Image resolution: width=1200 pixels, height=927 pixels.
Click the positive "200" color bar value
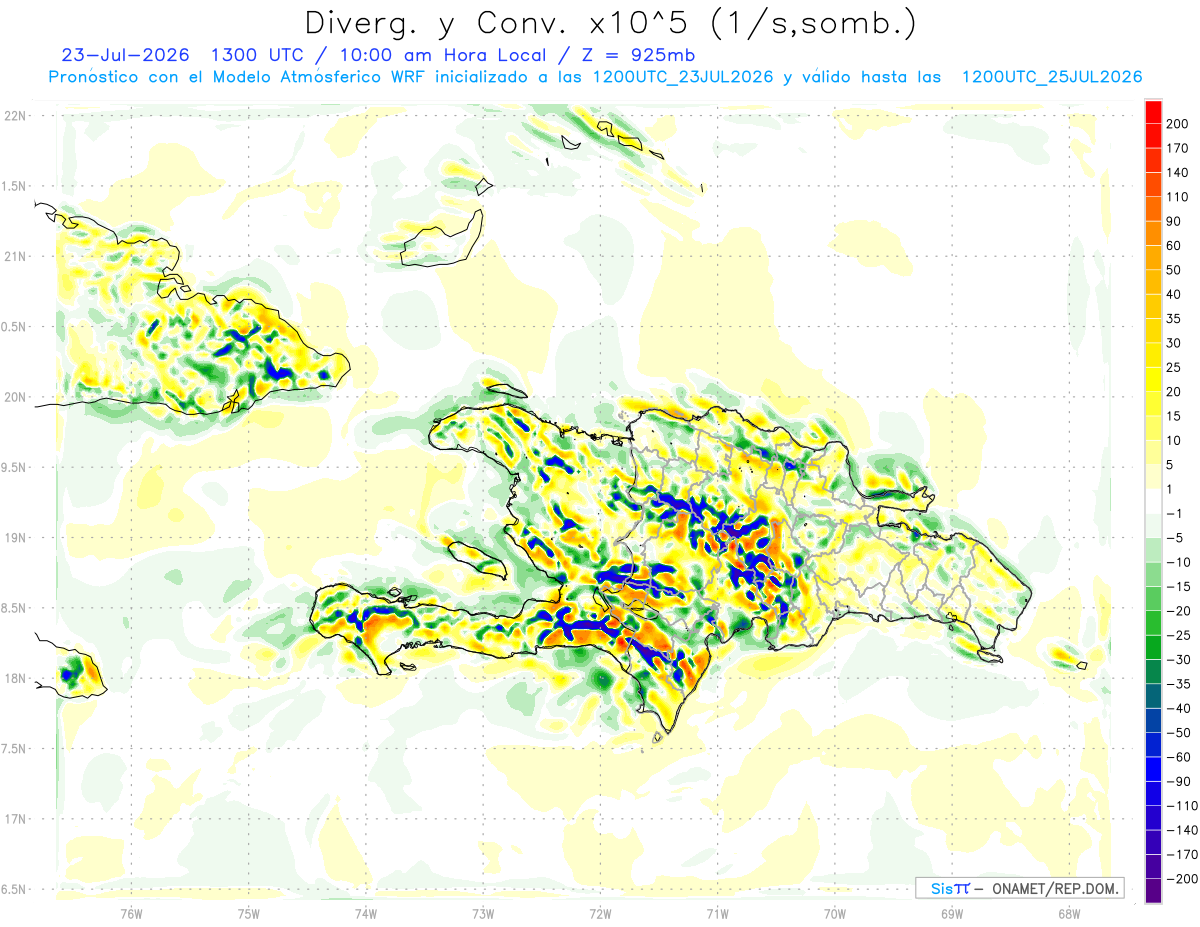[x=1178, y=124]
